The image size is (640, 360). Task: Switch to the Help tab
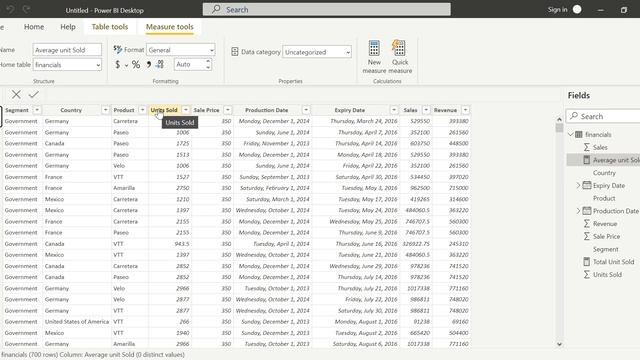click(x=68, y=27)
